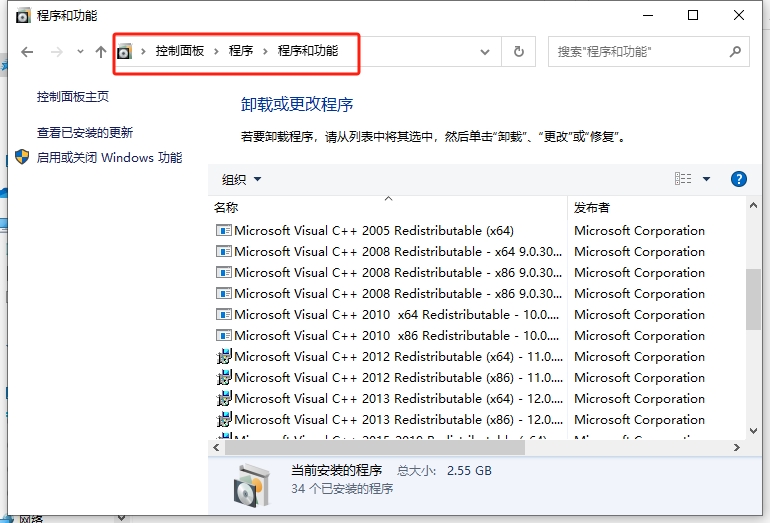Screen dimensions: 770x523
Task: Refresh the 程序和功能 list
Action: click(x=519, y=52)
